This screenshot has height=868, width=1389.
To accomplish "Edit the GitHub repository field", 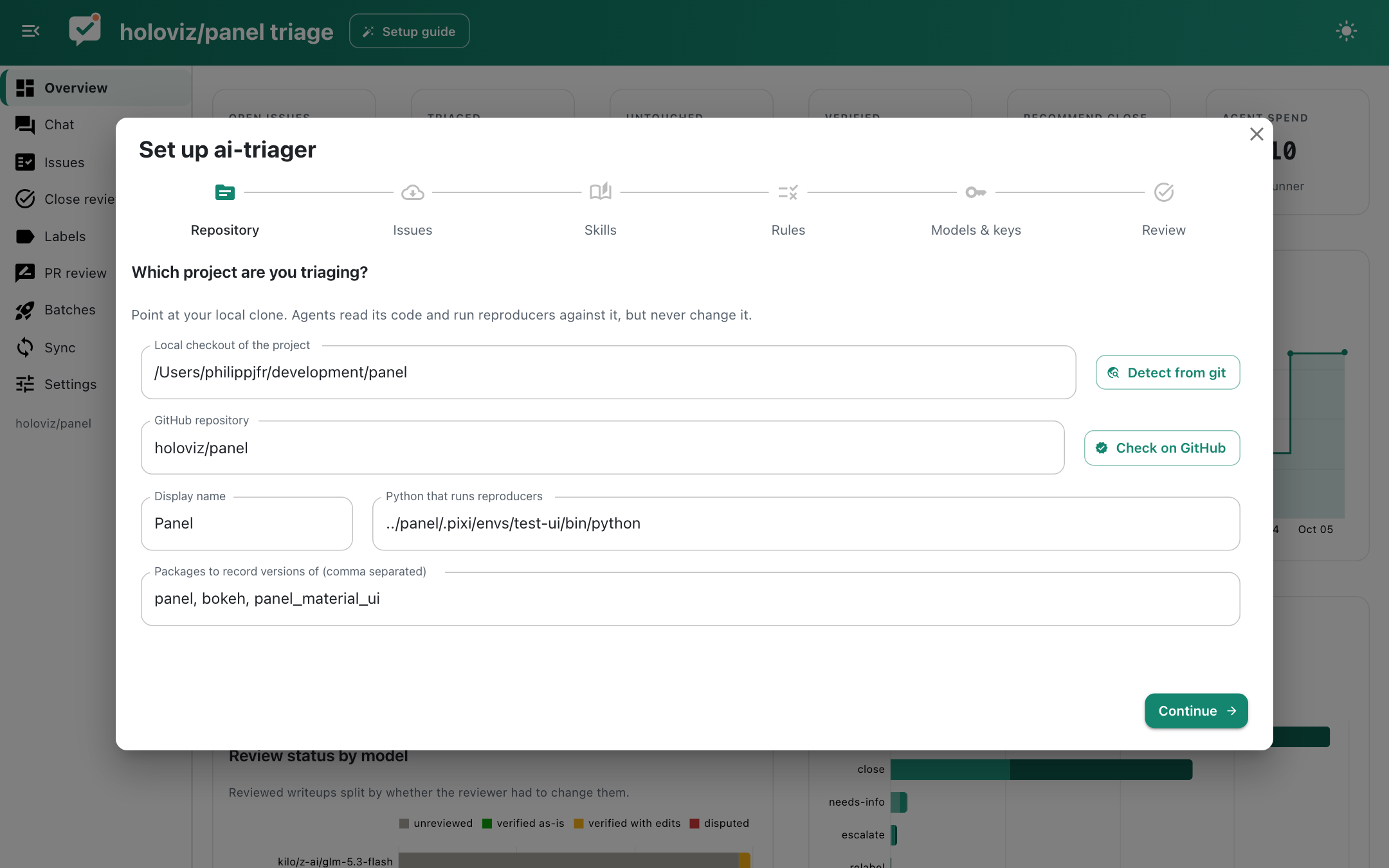I will (603, 448).
